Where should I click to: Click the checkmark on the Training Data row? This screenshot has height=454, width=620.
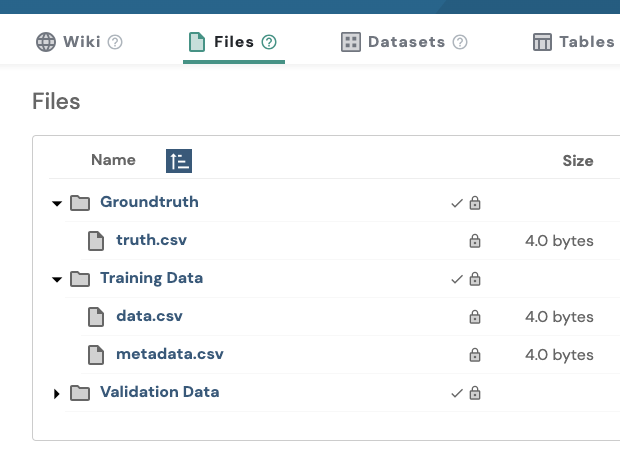(x=457, y=279)
